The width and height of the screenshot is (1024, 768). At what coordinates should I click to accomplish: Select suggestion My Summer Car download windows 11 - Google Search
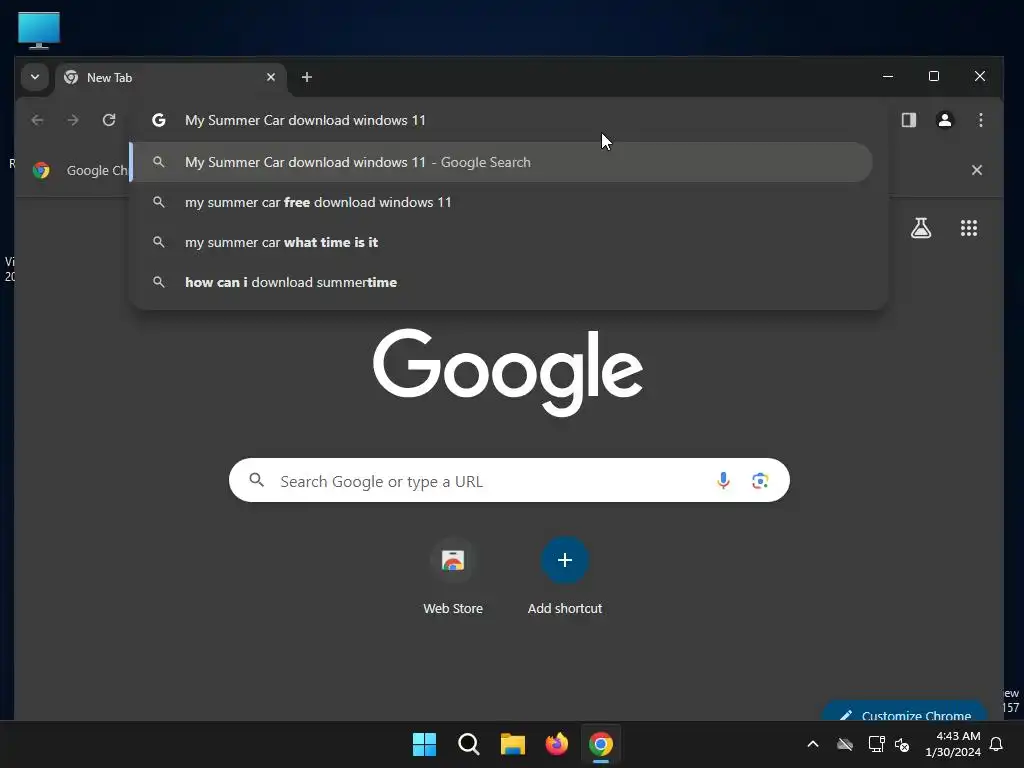pyautogui.click(x=502, y=162)
